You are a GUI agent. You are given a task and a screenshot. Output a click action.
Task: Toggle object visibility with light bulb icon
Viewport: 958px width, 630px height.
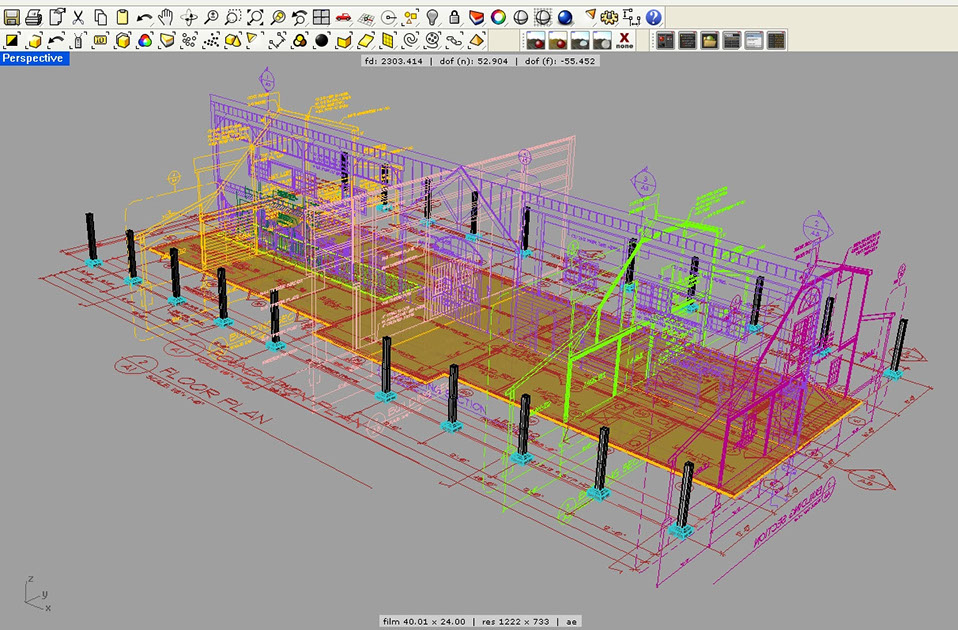(432, 17)
